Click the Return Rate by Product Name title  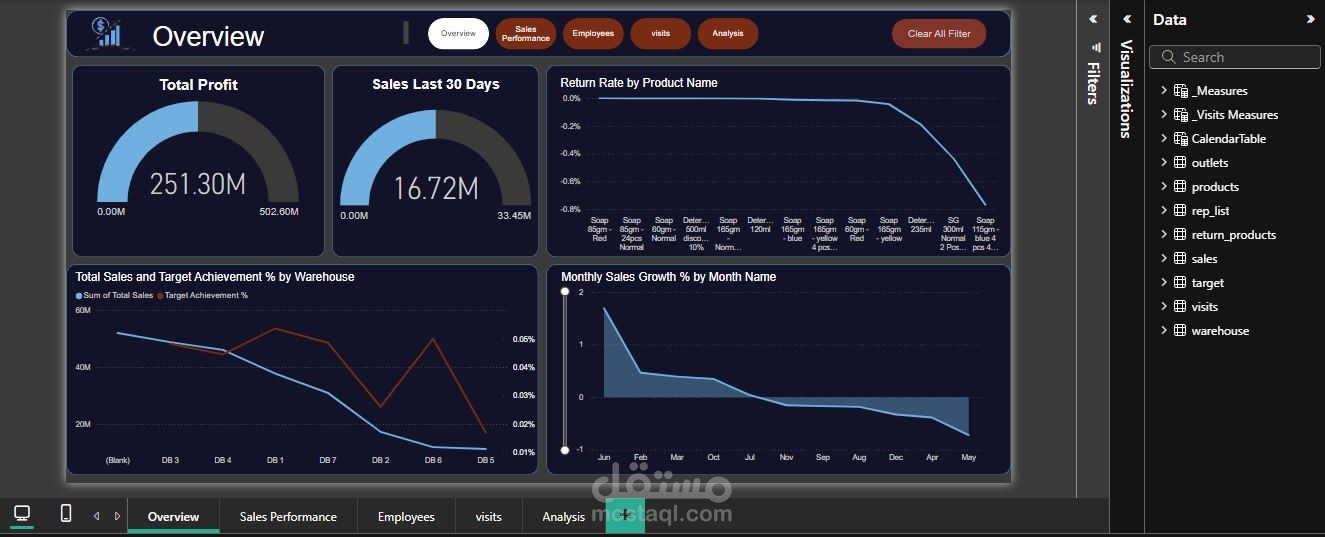639,83
